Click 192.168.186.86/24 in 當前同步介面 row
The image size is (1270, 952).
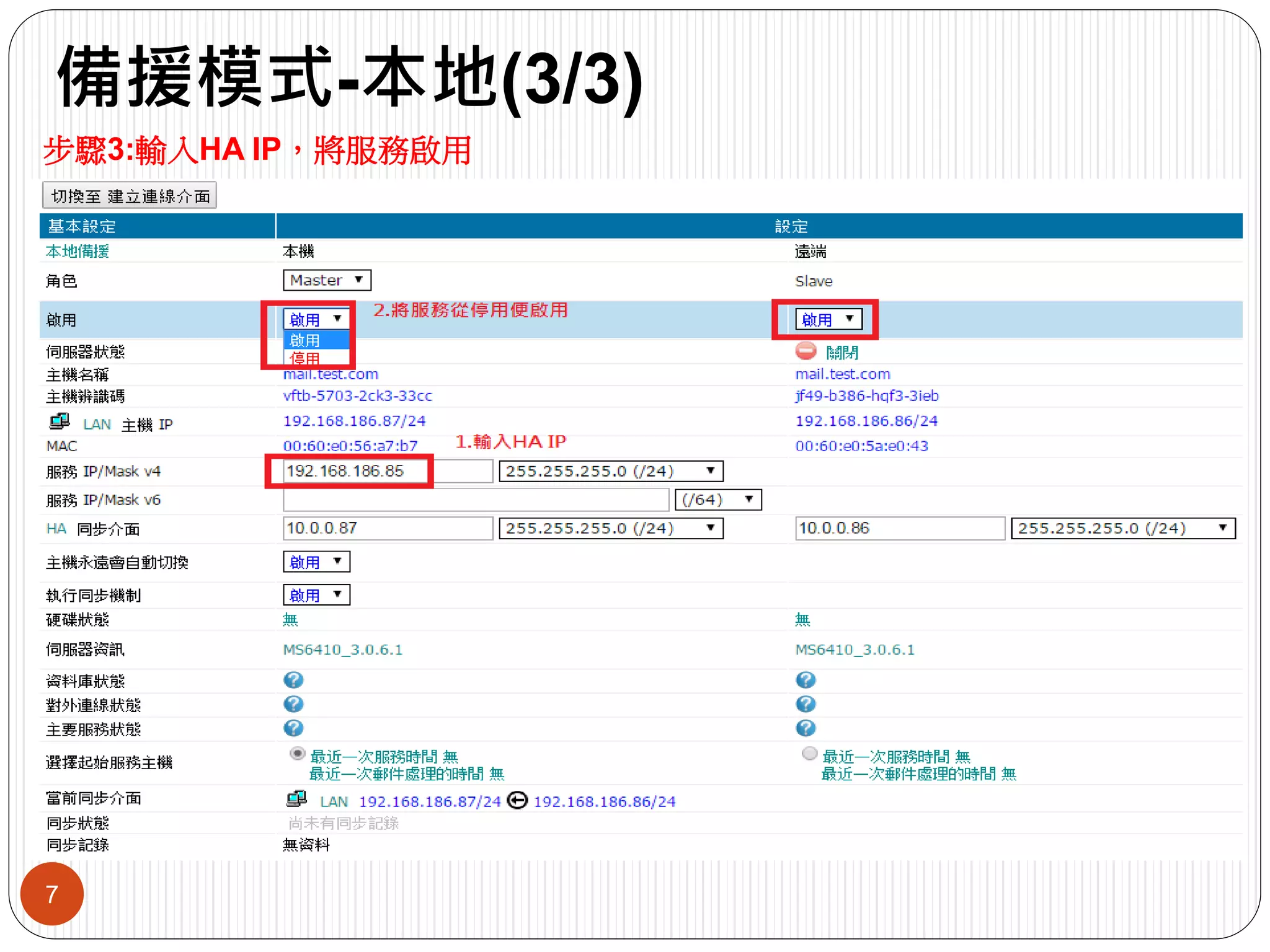605,801
